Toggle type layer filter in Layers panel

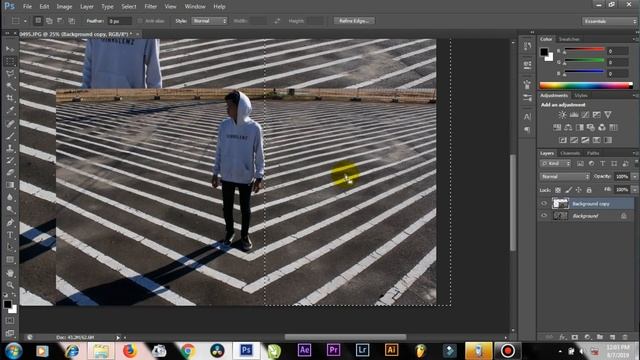tap(602, 164)
